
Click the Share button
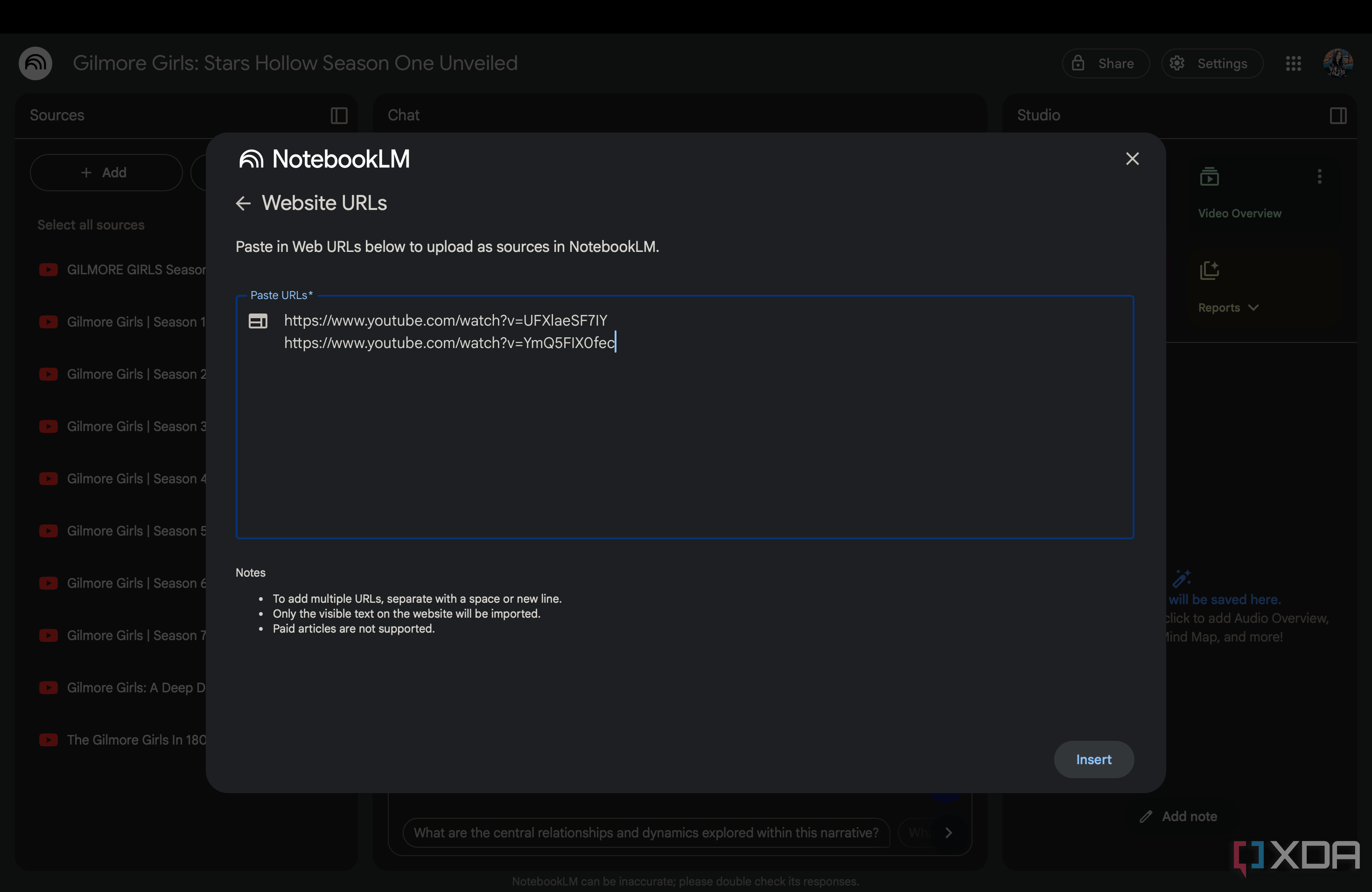click(x=1106, y=63)
